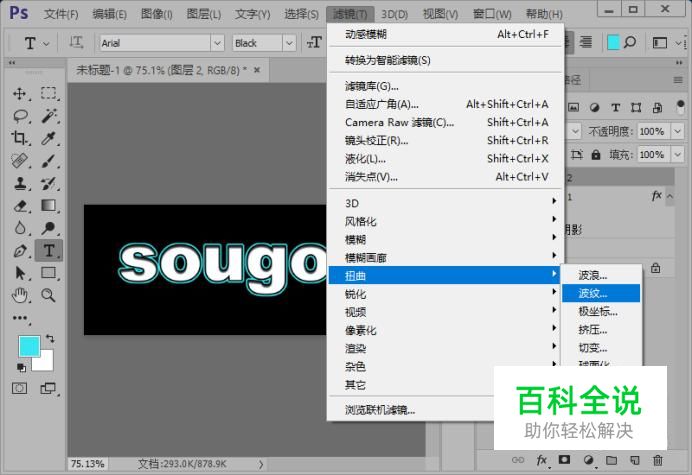Open the 模糊 filter submenu
The height and width of the screenshot is (475, 692).
pos(446,239)
